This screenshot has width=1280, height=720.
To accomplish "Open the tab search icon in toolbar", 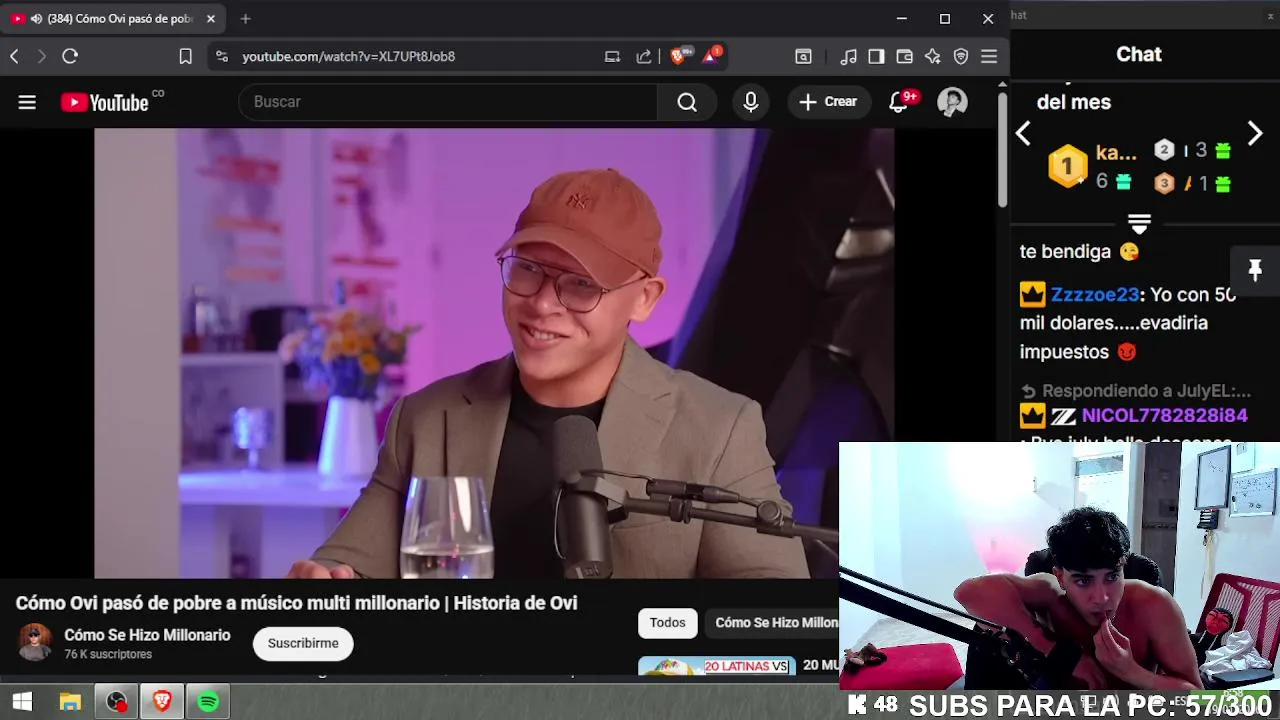I will [803, 56].
